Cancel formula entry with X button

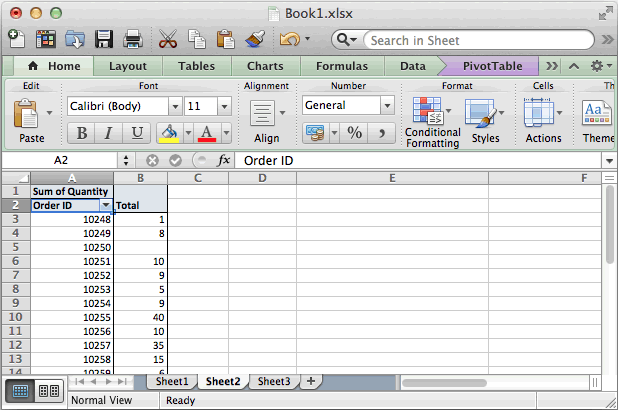tap(152, 160)
